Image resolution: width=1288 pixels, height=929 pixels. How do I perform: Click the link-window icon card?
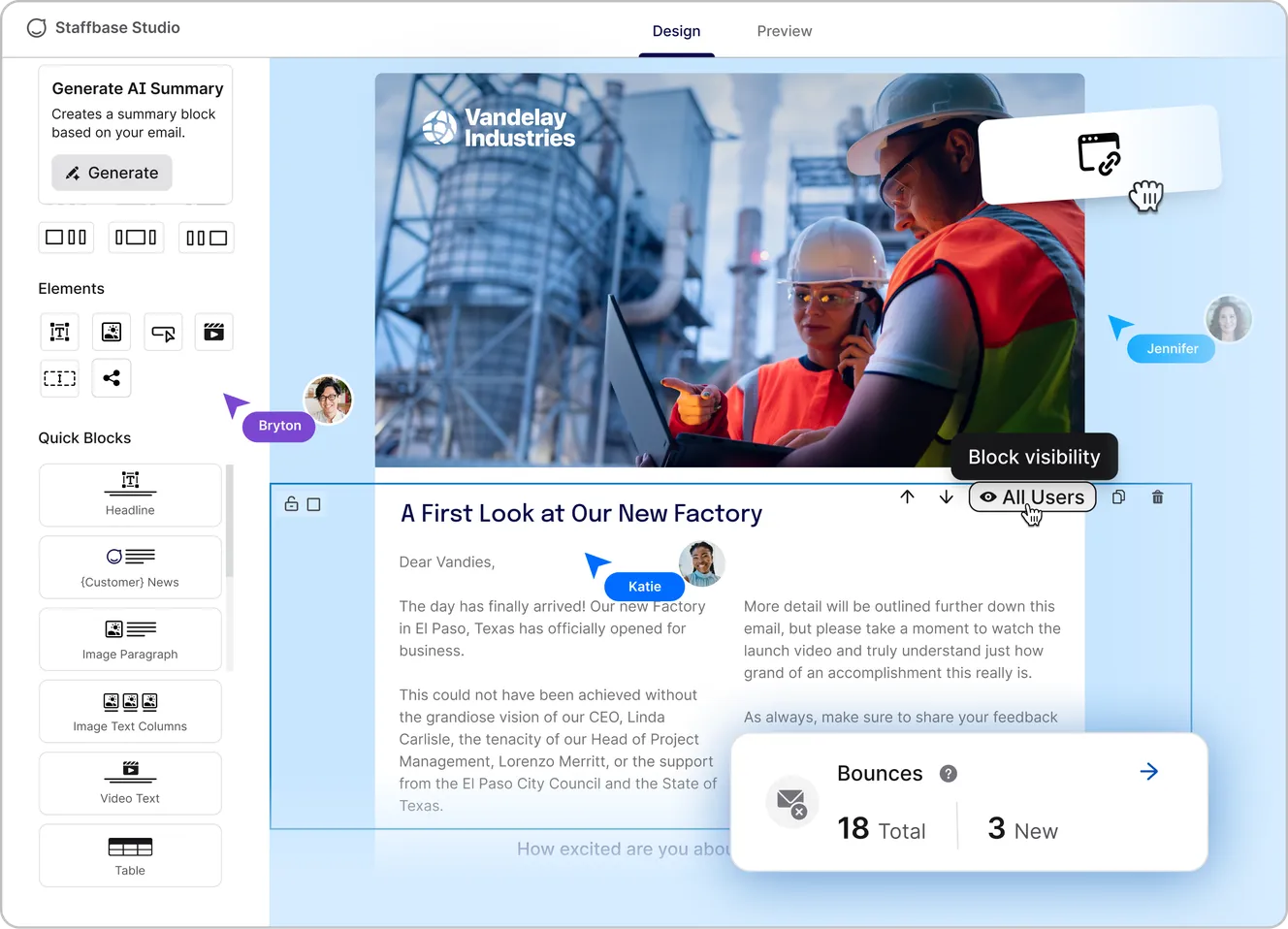[1100, 154]
